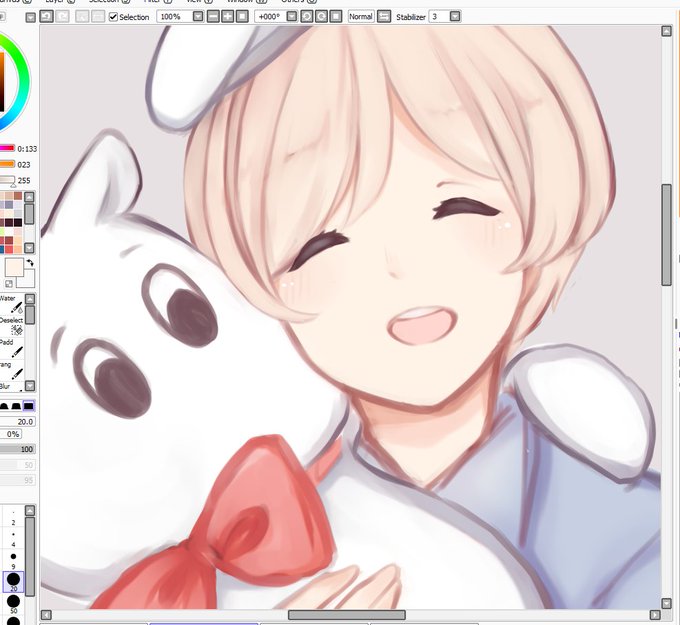Click the canvas vertical scrollbar thumb
The width and height of the screenshot is (680, 625).
pyautogui.click(x=667, y=235)
